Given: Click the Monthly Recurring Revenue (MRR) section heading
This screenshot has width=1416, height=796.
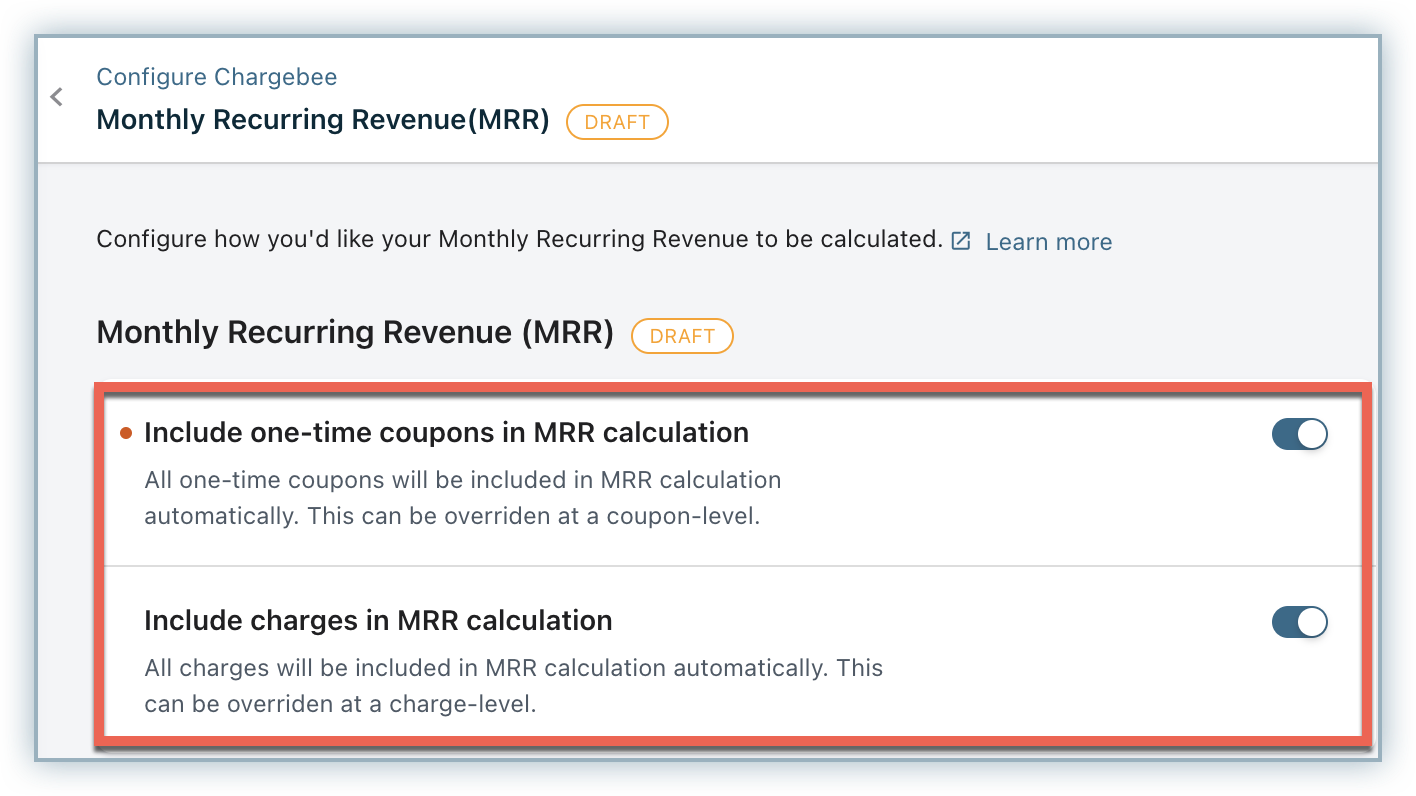Looking at the screenshot, I should point(355,333).
